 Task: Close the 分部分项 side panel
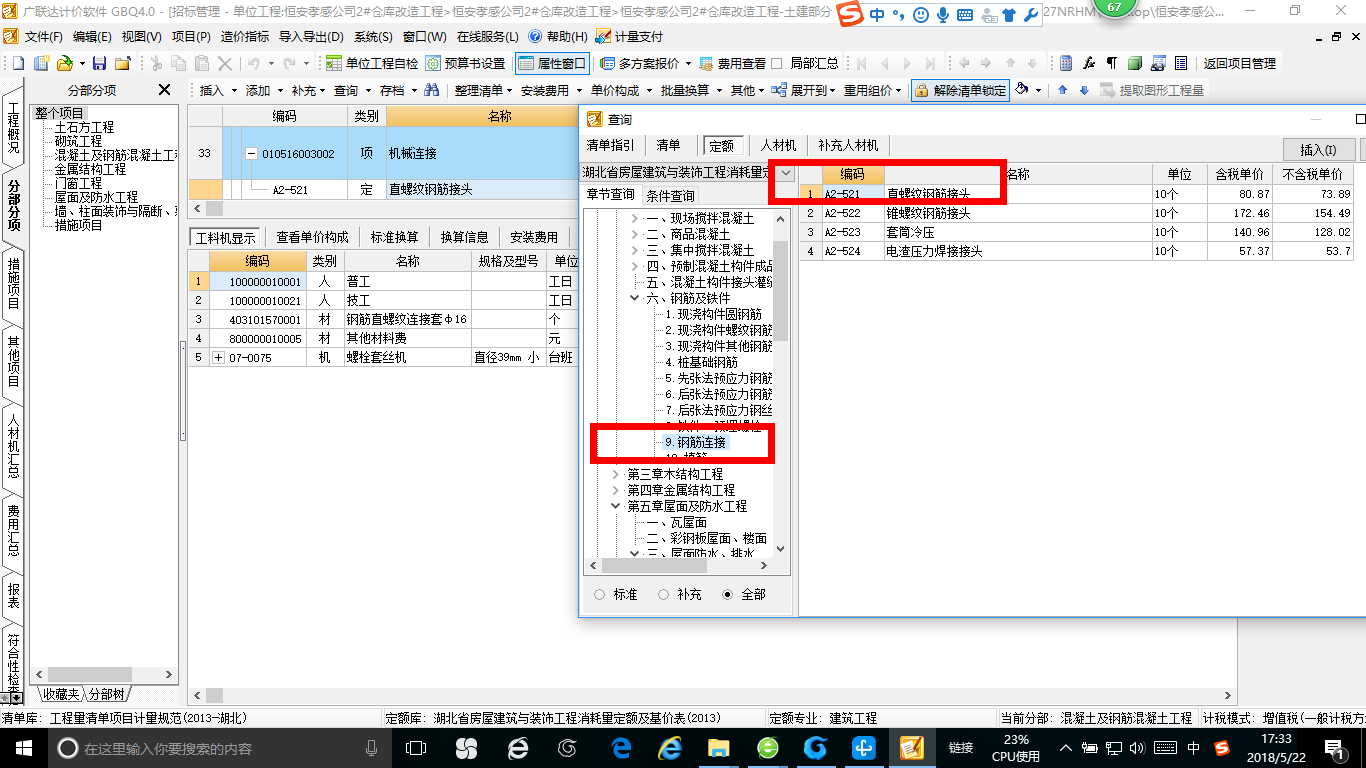click(x=164, y=90)
